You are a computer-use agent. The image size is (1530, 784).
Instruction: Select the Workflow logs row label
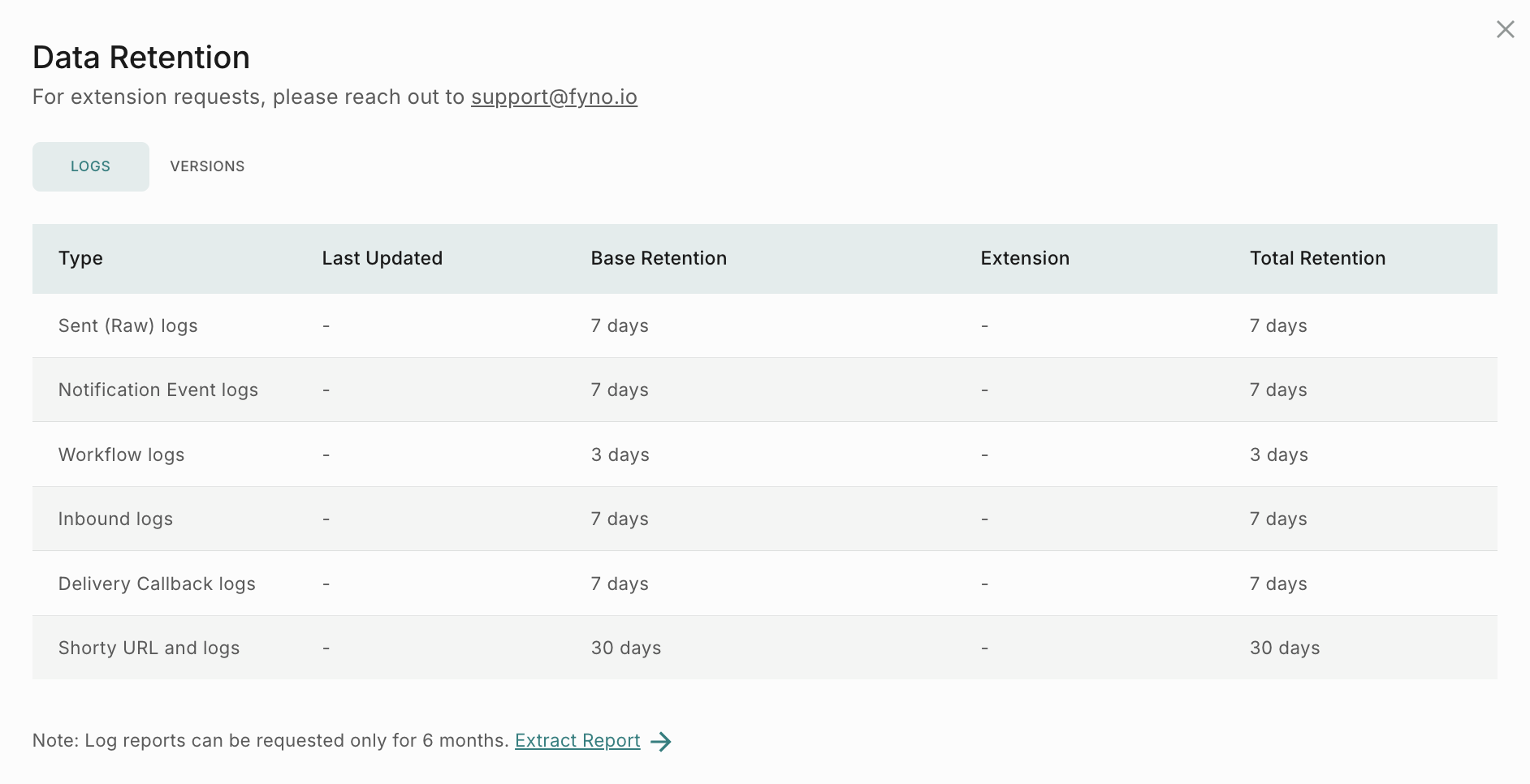pos(121,454)
